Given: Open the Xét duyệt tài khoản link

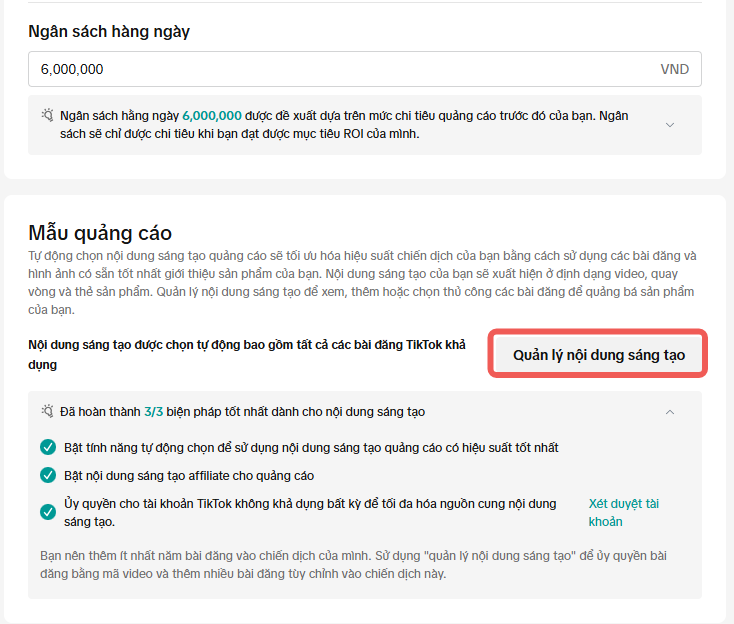Looking at the screenshot, I should 624,513.
